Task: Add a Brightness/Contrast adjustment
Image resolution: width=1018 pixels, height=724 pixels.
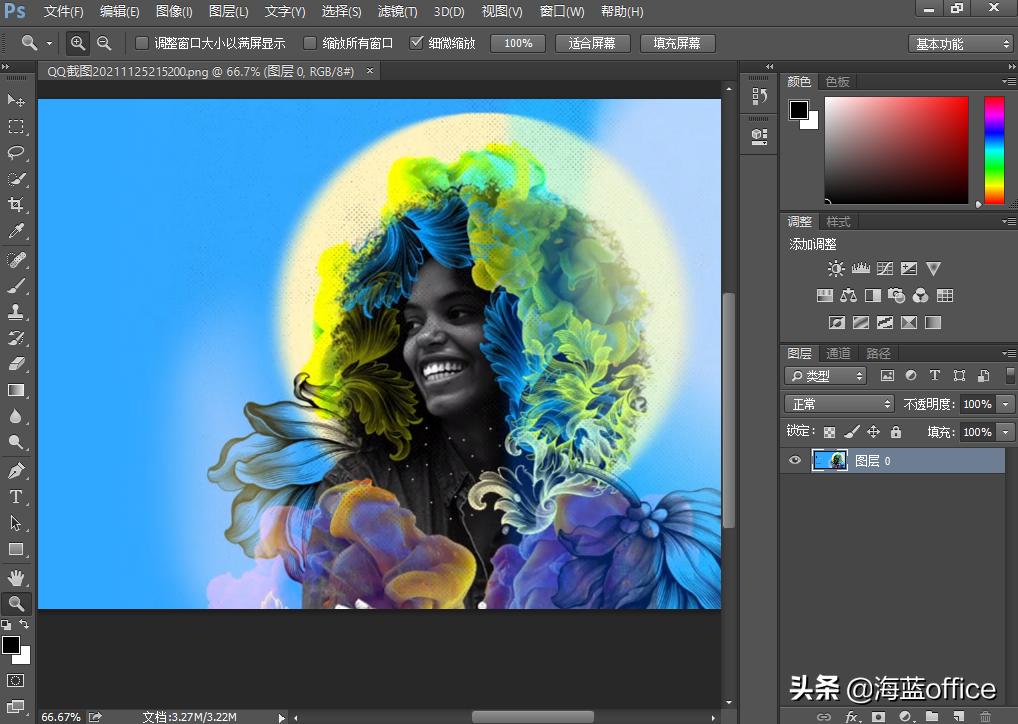Action: click(837, 268)
